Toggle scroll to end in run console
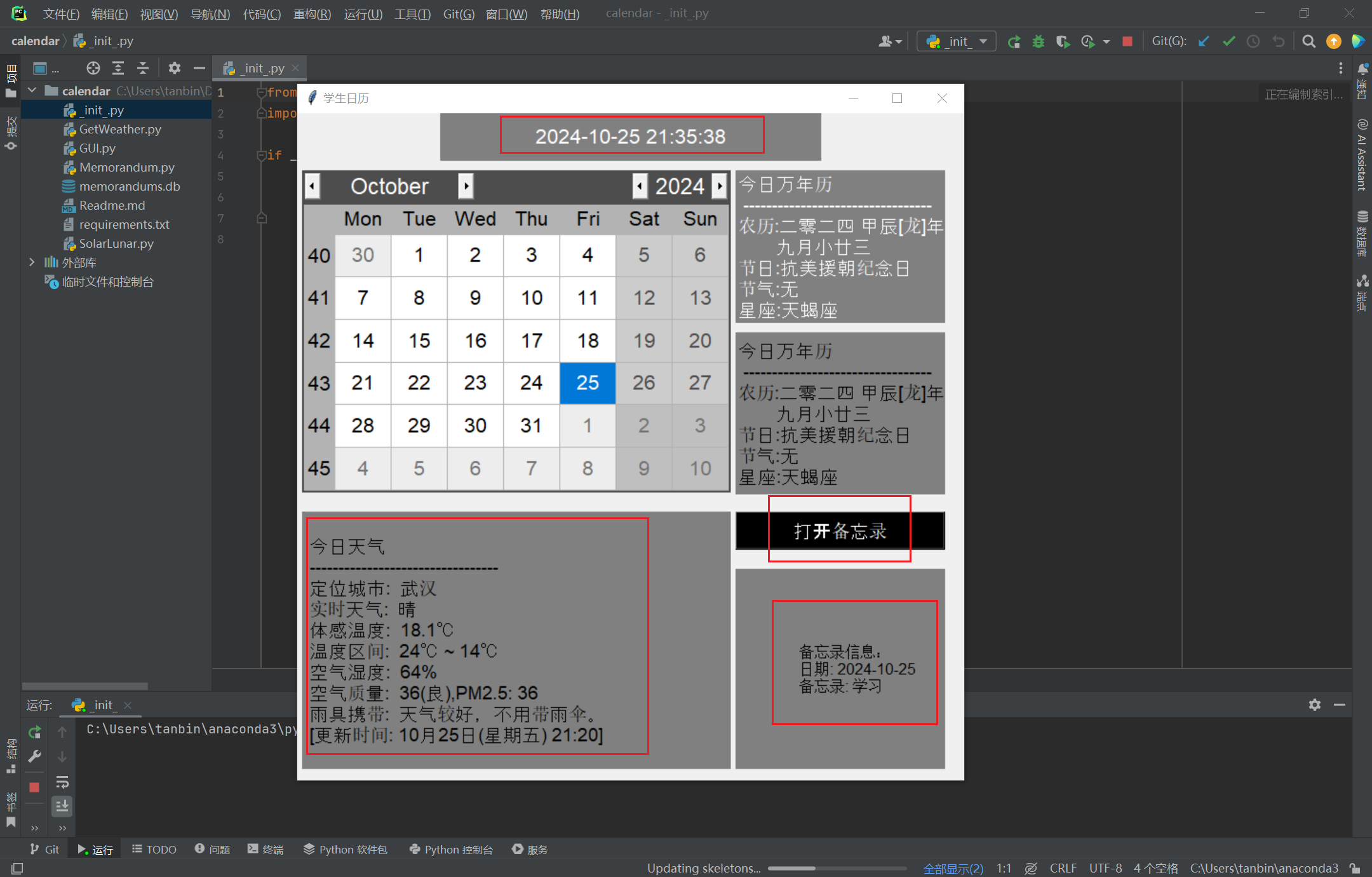Screen dimensions: 1372x877 [x=62, y=806]
